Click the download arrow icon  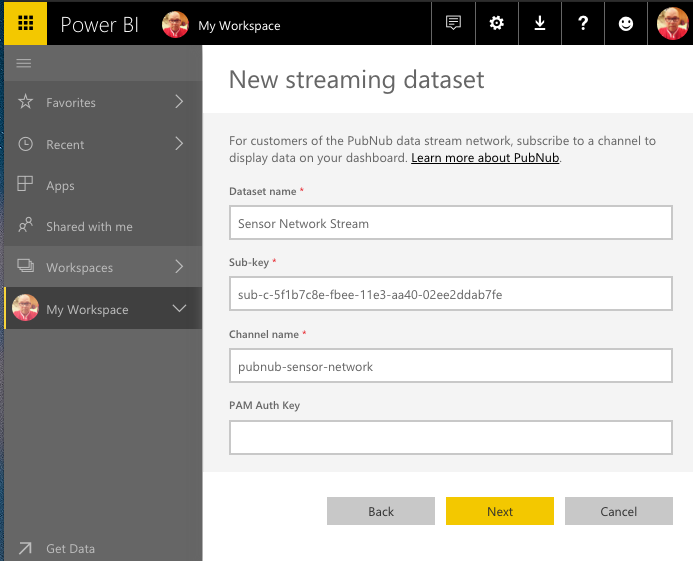(x=540, y=23)
